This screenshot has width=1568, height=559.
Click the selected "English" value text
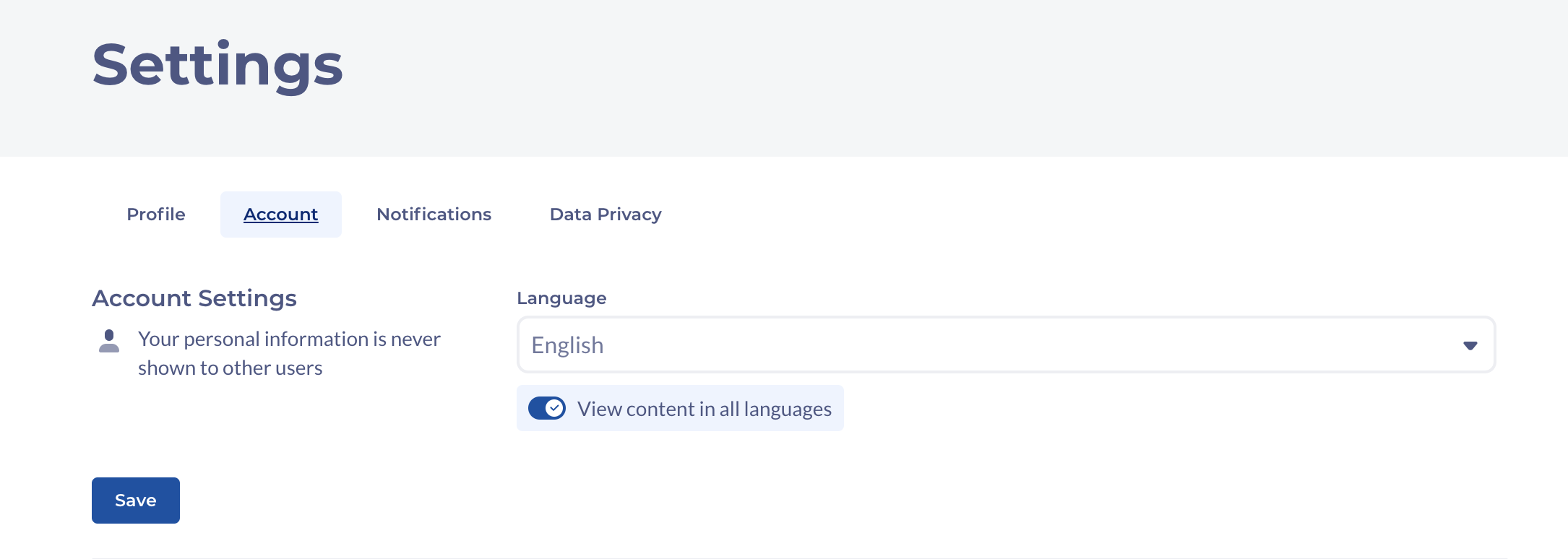pos(567,345)
